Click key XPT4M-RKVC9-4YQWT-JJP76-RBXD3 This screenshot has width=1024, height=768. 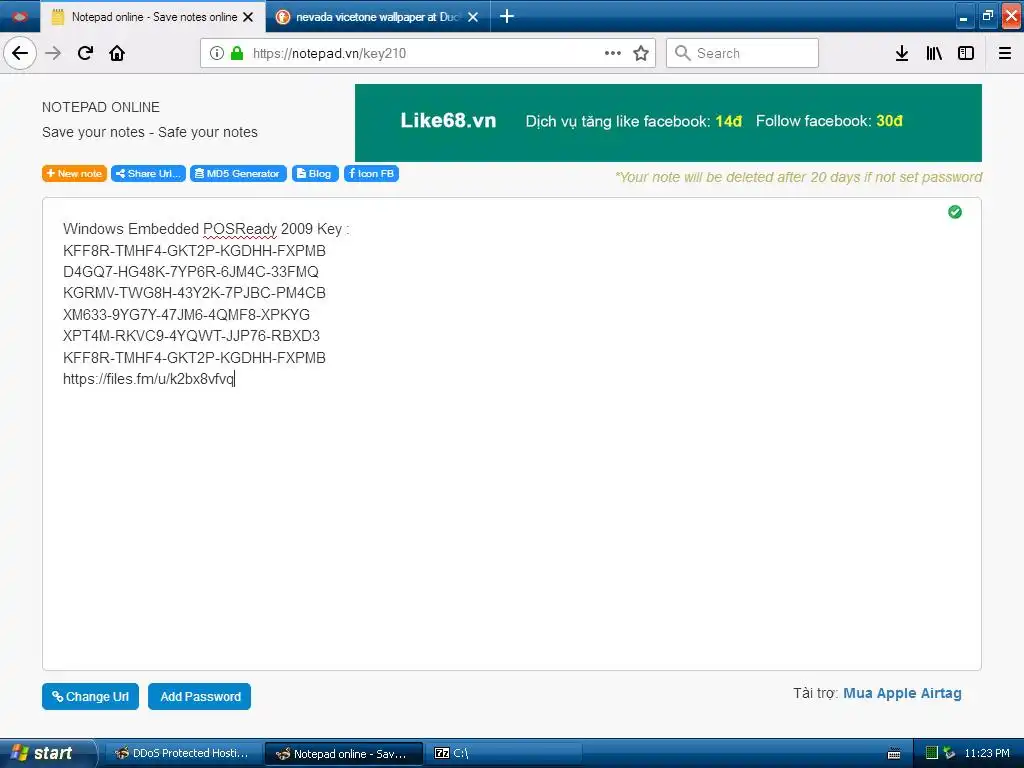tap(191, 336)
